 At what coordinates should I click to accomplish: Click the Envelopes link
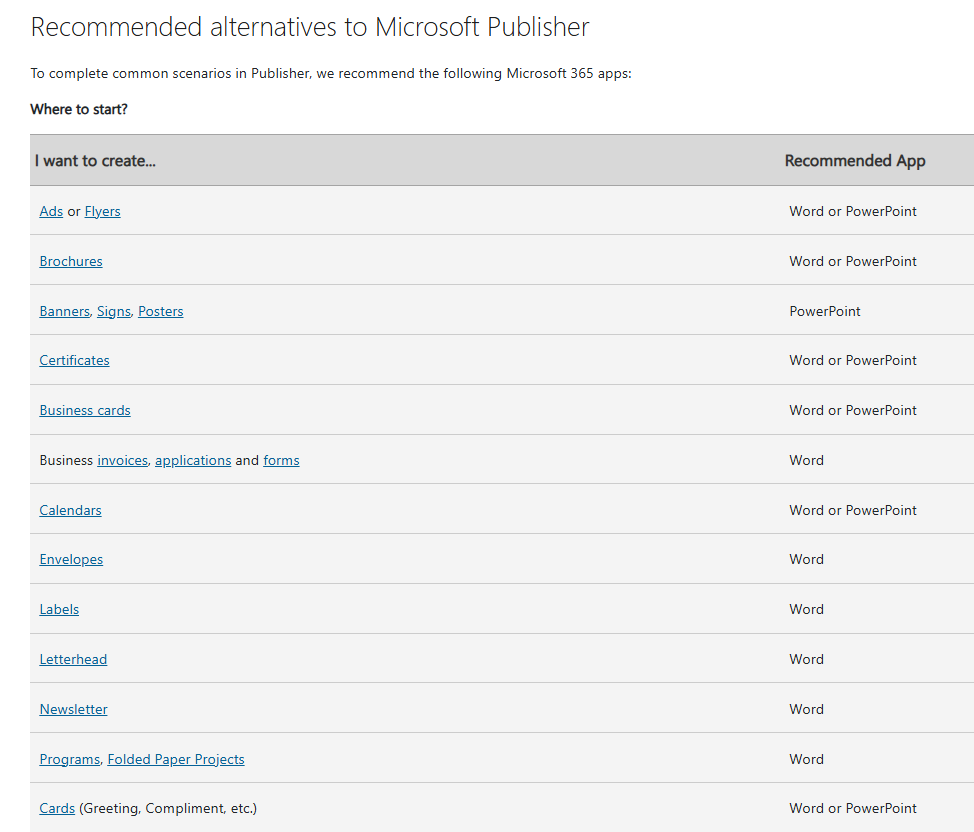coord(71,559)
